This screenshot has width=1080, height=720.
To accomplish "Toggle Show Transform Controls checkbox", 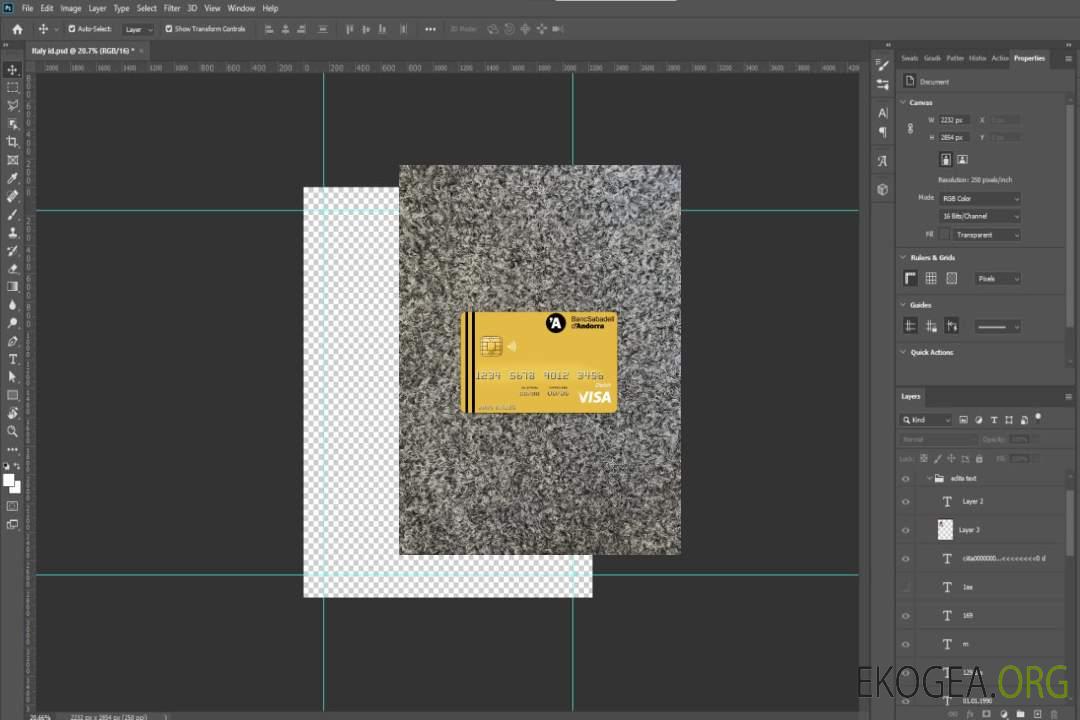I will 169,29.
